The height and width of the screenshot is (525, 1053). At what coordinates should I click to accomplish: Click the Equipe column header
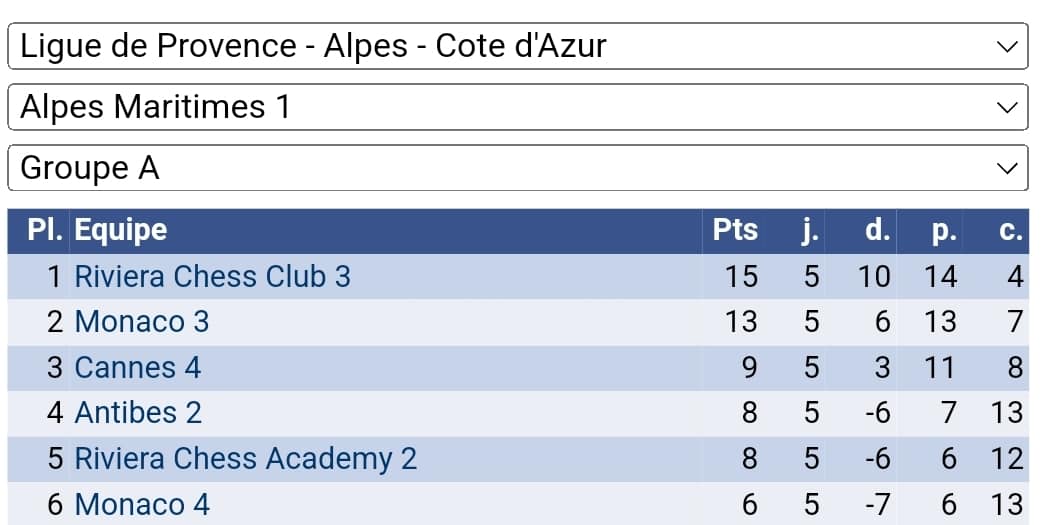pyautogui.click(x=121, y=230)
